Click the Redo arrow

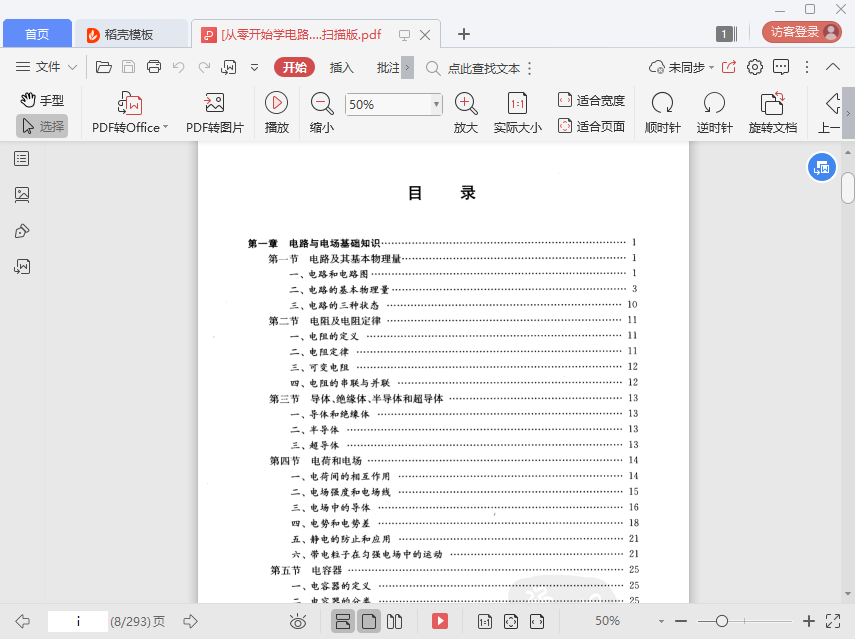tap(204, 67)
